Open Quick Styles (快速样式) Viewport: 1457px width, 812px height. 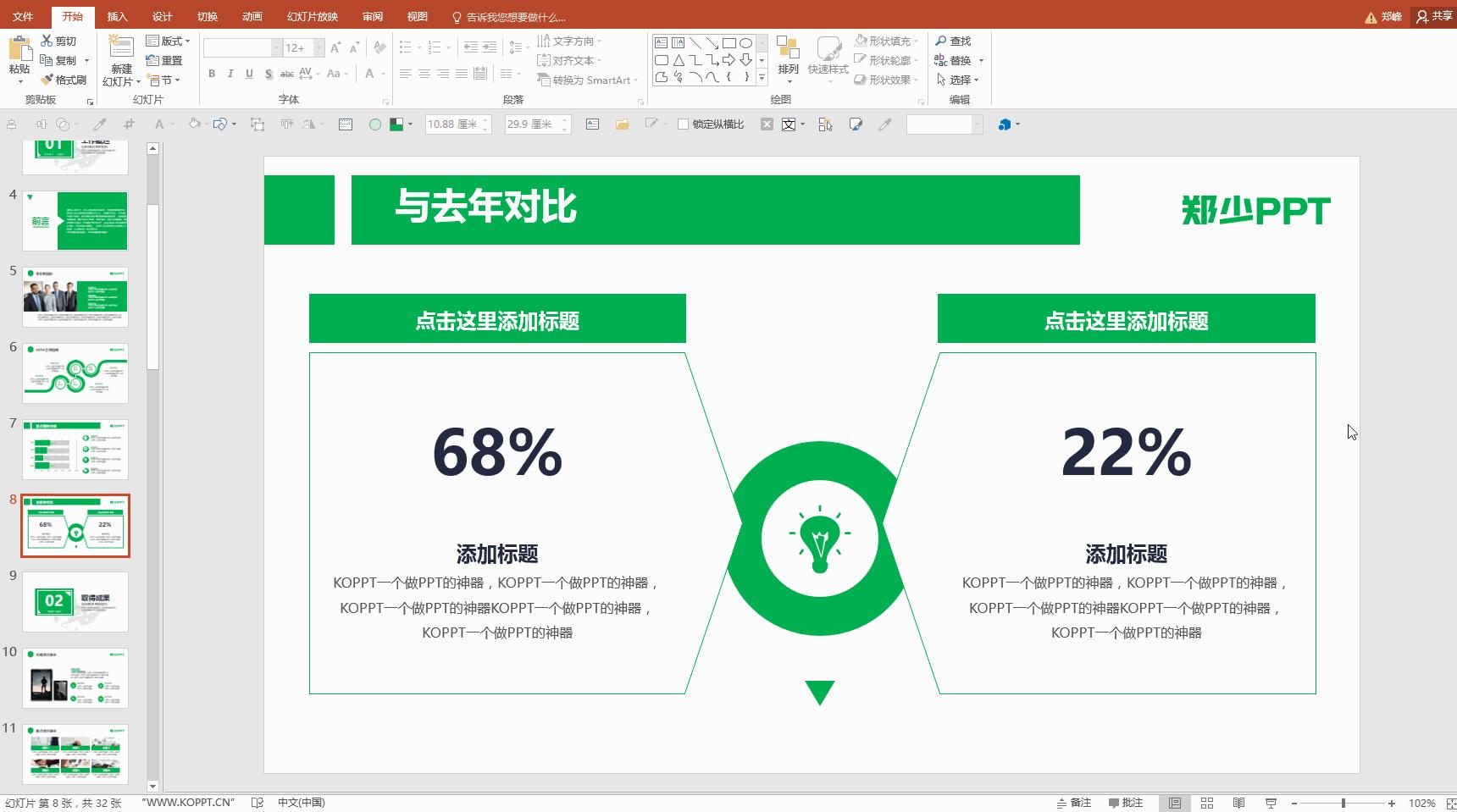tap(829, 59)
